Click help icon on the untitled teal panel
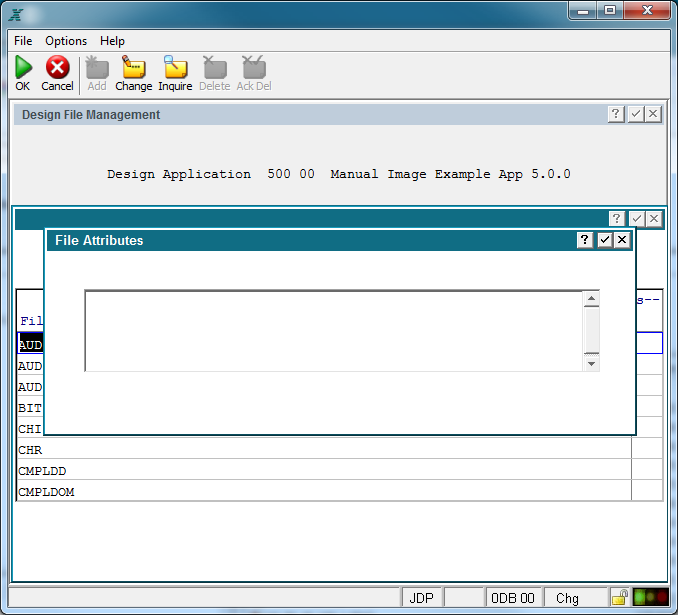The width and height of the screenshot is (678, 615). [x=617, y=218]
